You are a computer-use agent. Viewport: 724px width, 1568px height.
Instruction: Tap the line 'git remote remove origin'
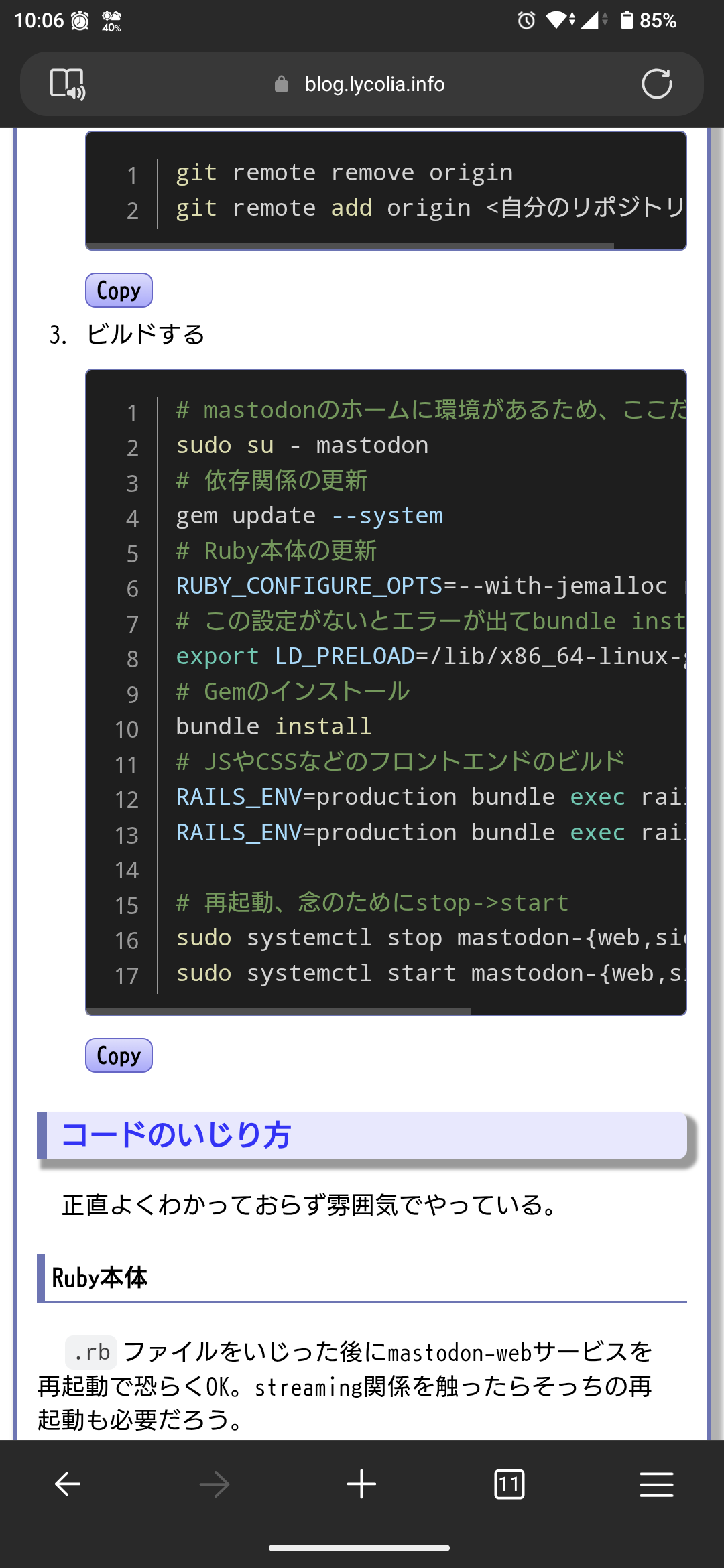tap(345, 173)
